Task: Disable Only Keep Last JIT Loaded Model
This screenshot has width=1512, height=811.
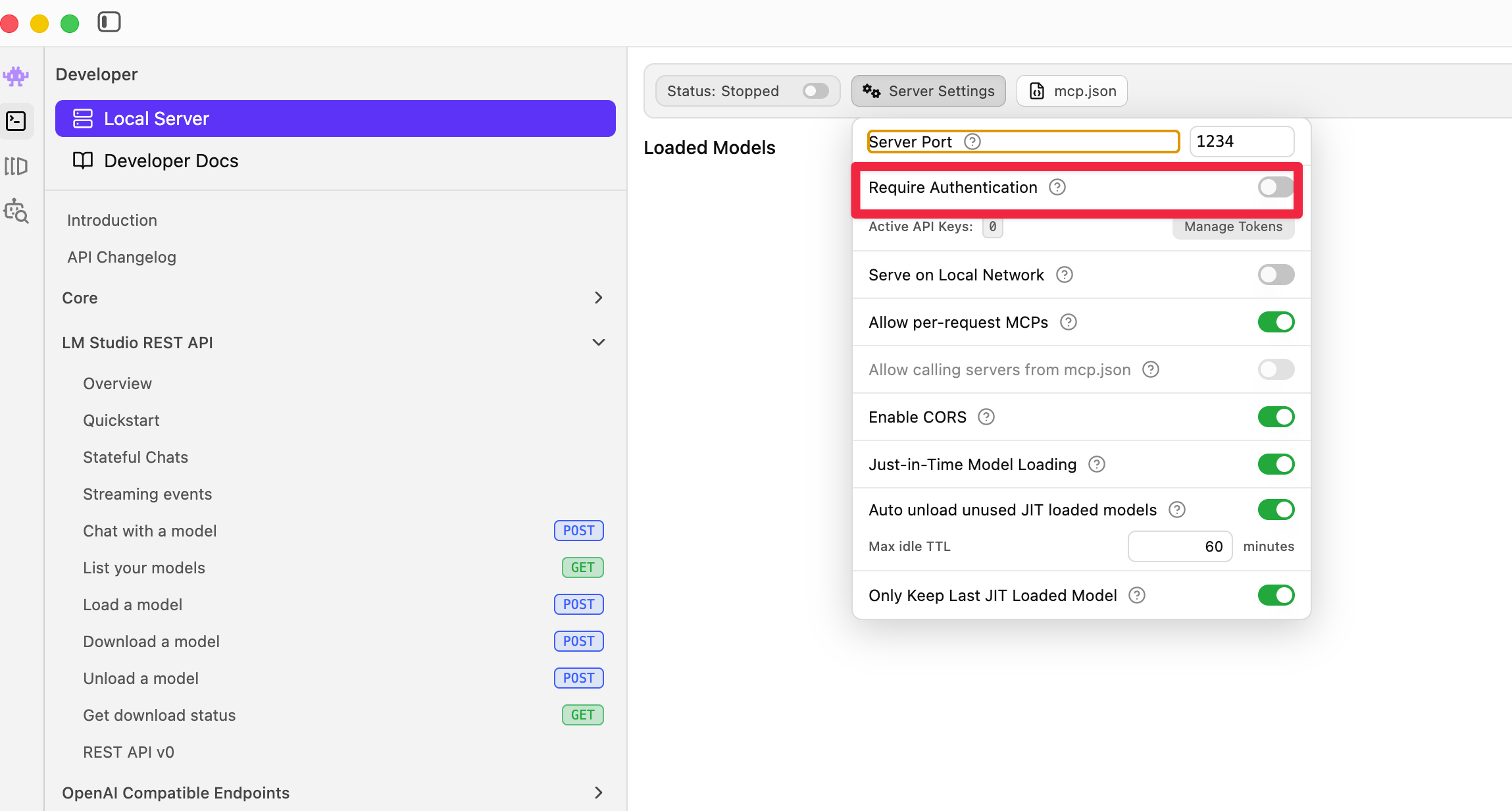Action: (x=1276, y=595)
